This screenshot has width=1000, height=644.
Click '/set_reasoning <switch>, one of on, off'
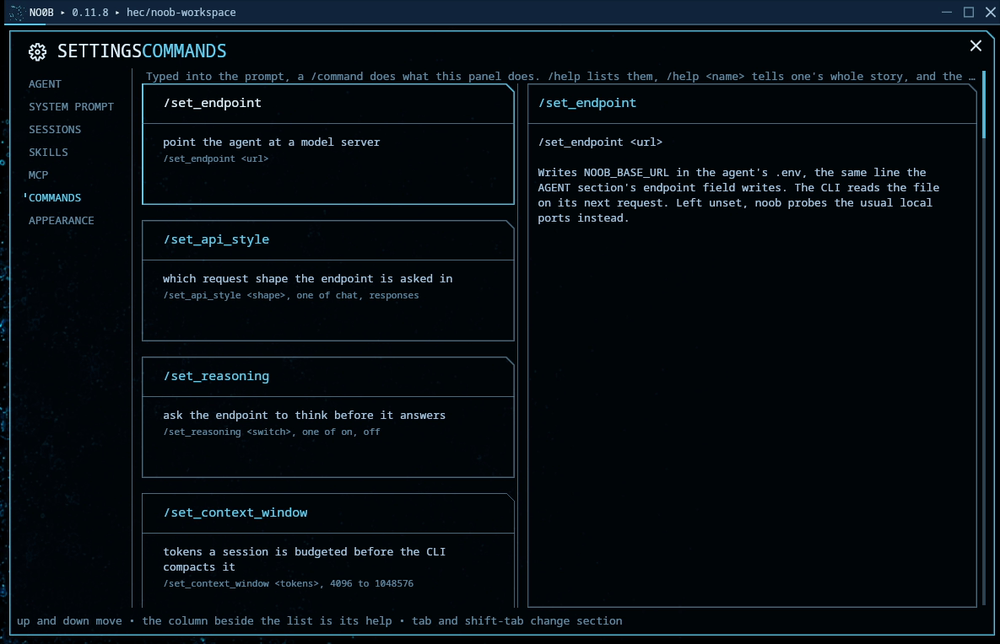point(272,432)
